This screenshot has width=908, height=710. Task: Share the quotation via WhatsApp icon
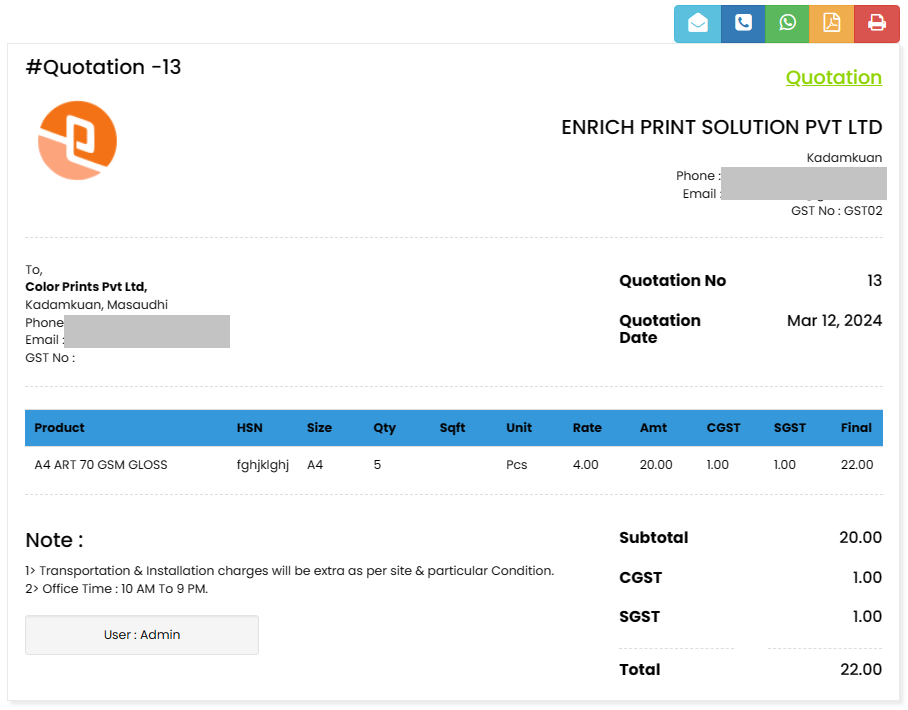point(788,24)
